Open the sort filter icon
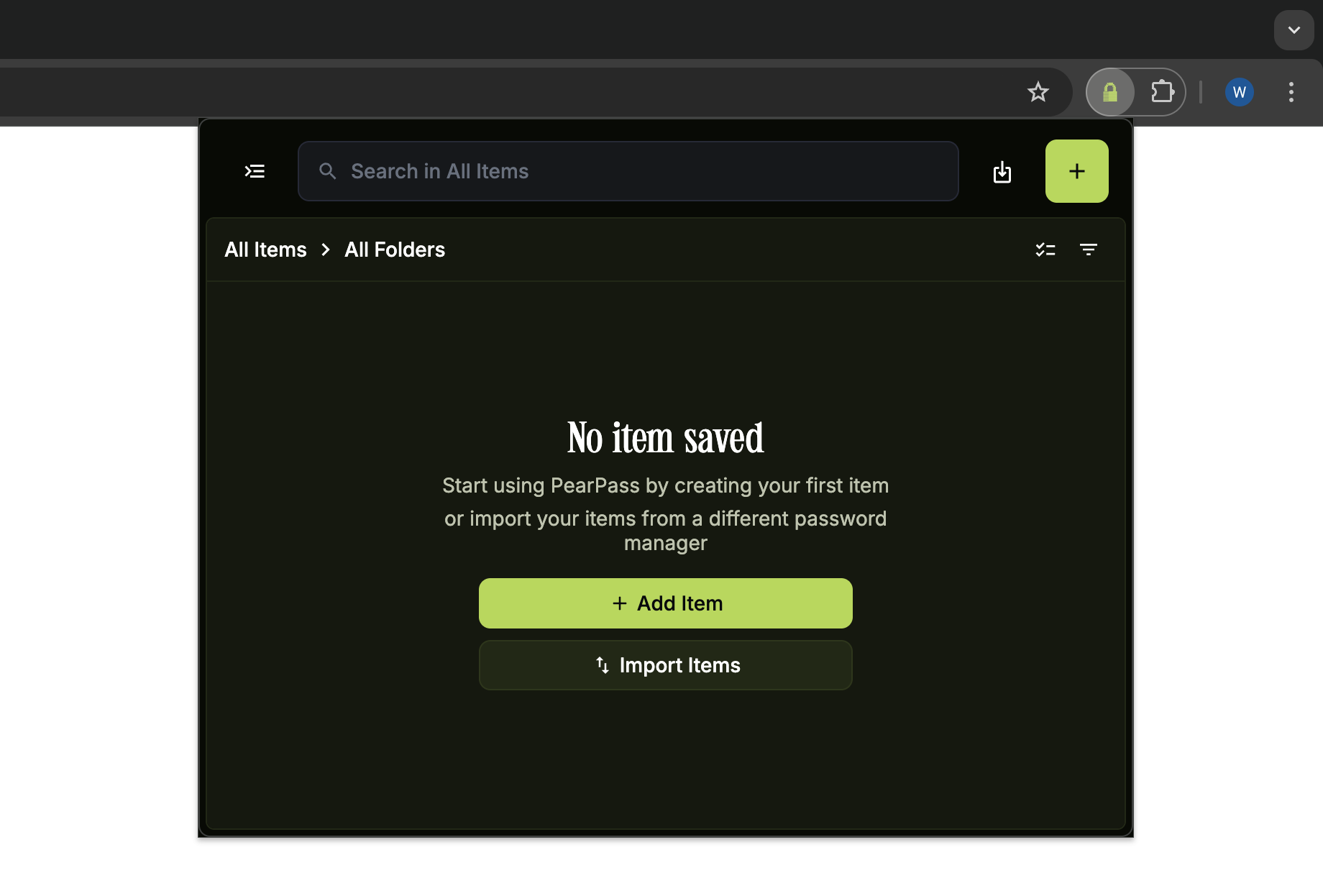Image resolution: width=1323 pixels, height=896 pixels. (1089, 250)
